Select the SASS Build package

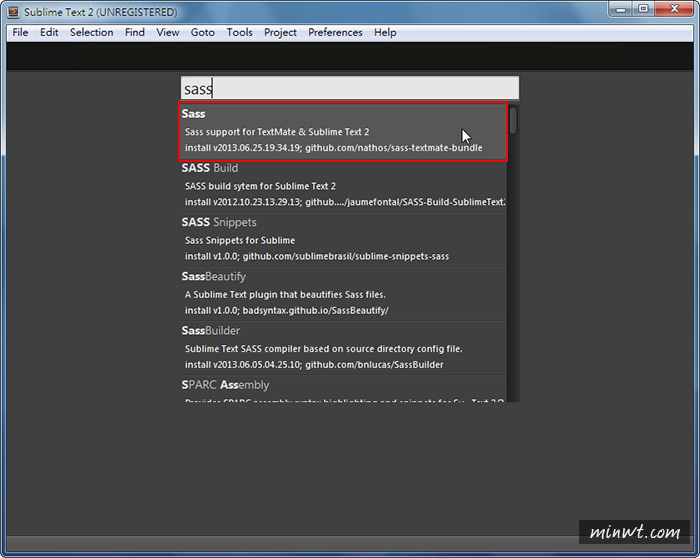click(343, 186)
